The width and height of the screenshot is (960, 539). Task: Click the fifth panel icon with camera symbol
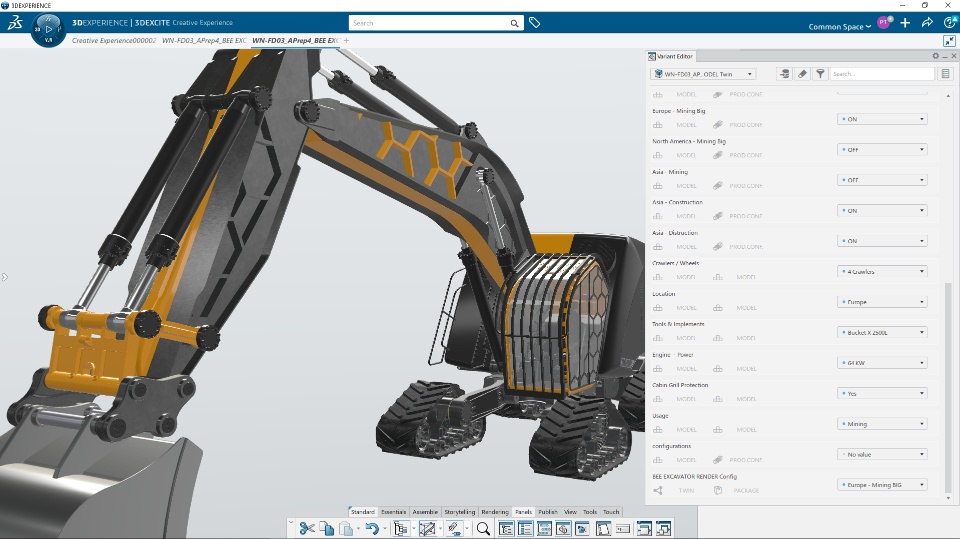click(582, 529)
